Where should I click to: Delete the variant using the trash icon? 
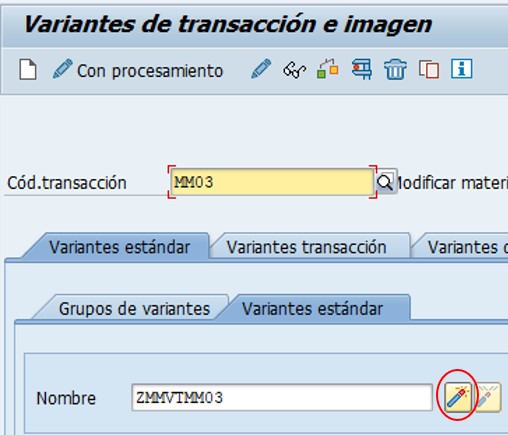[x=395, y=69]
